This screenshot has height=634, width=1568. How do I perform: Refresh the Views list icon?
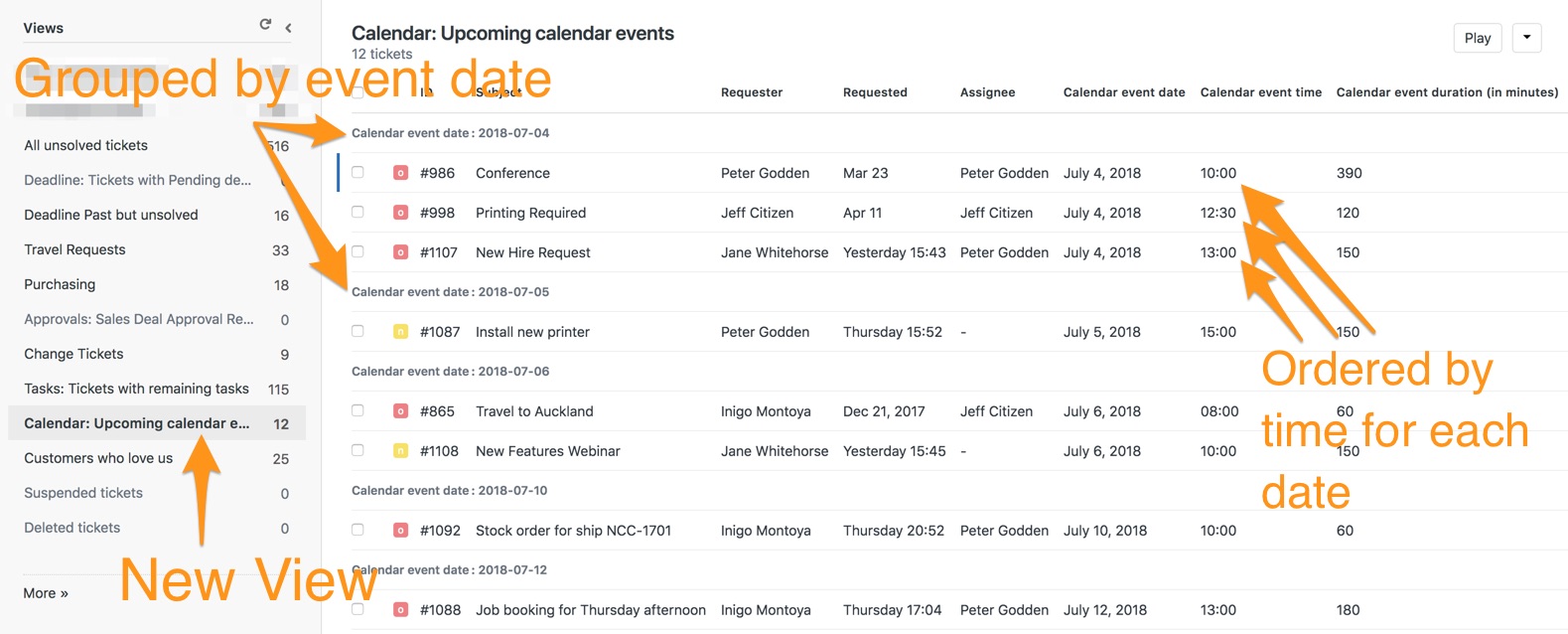[x=265, y=25]
